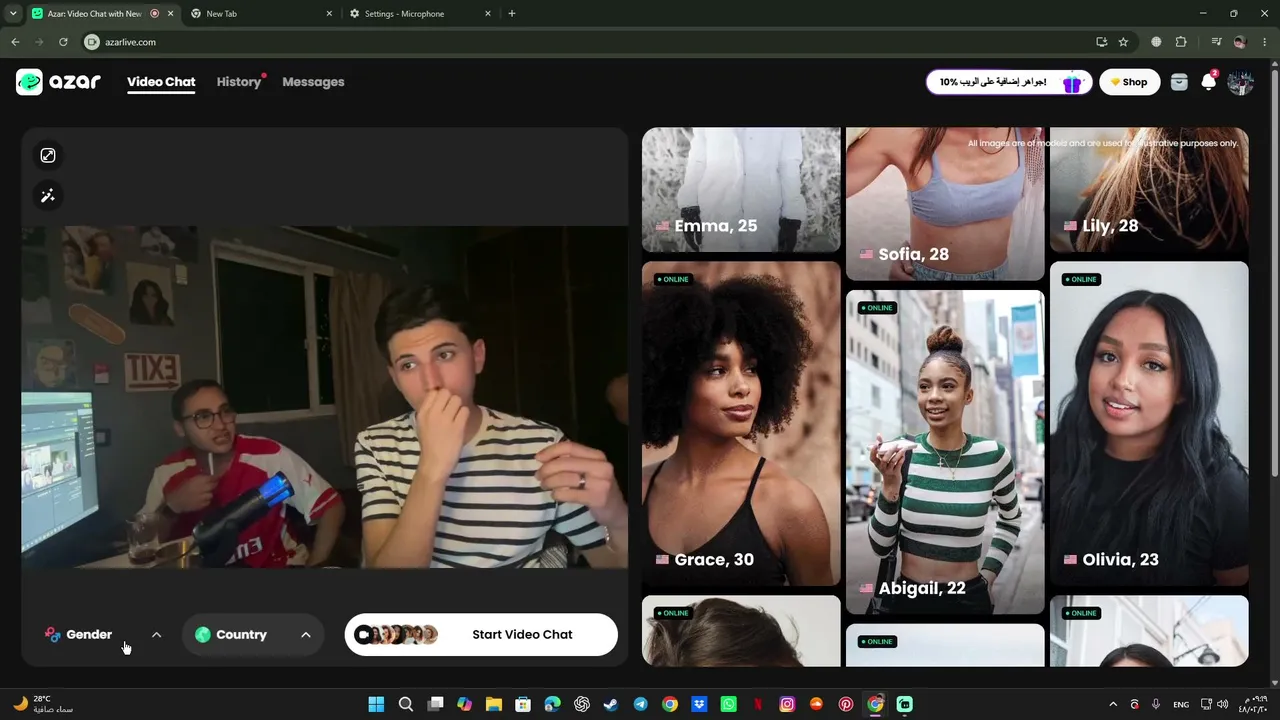Open ChatGPT from the taskbar
1280x720 pixels.
click(x=582, y=704)
